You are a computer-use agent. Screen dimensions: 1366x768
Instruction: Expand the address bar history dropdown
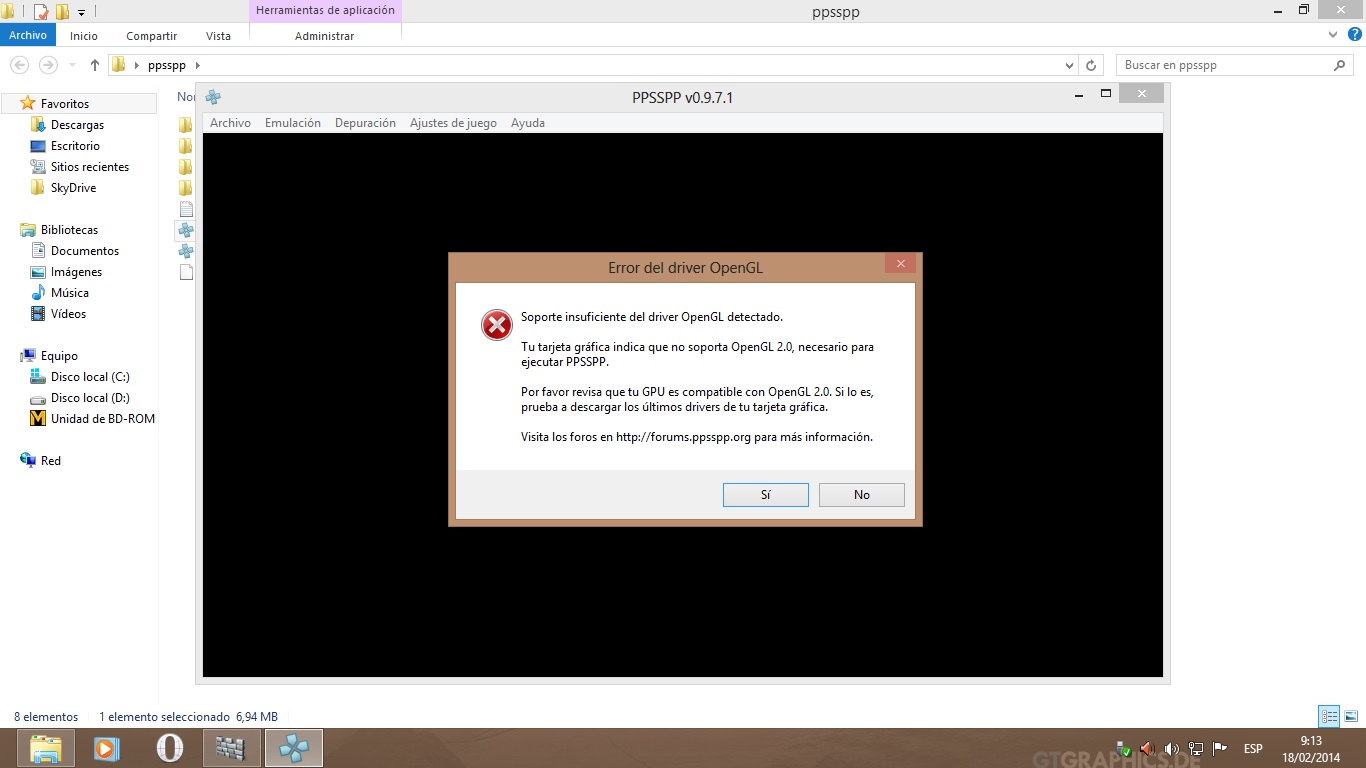click(x=1070, y=65)
